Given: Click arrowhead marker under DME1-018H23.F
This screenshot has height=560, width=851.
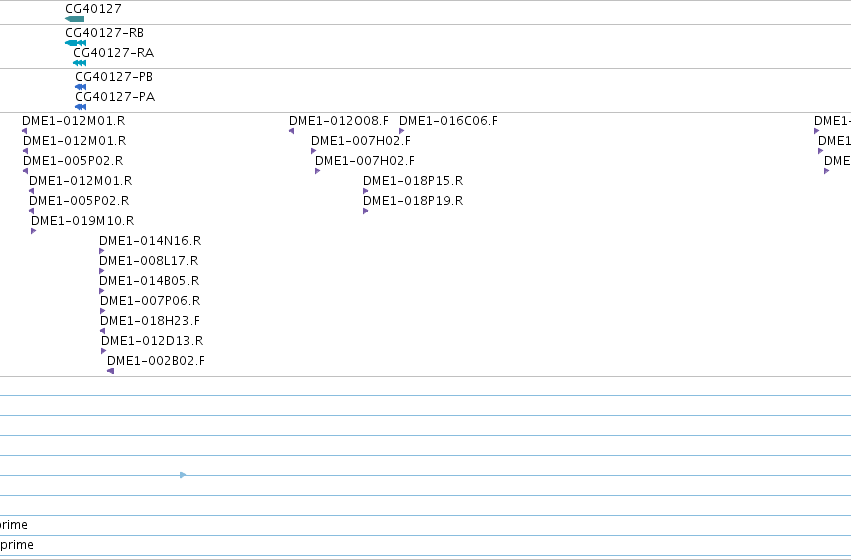Looking at the screenshot, I should (x=103, y=331).
